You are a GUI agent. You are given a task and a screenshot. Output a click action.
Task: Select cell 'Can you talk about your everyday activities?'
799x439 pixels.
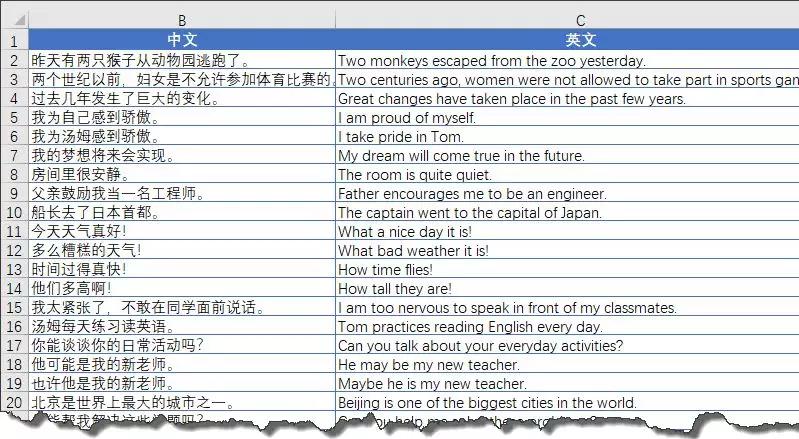pyautogui.click(x=567, y=345)
